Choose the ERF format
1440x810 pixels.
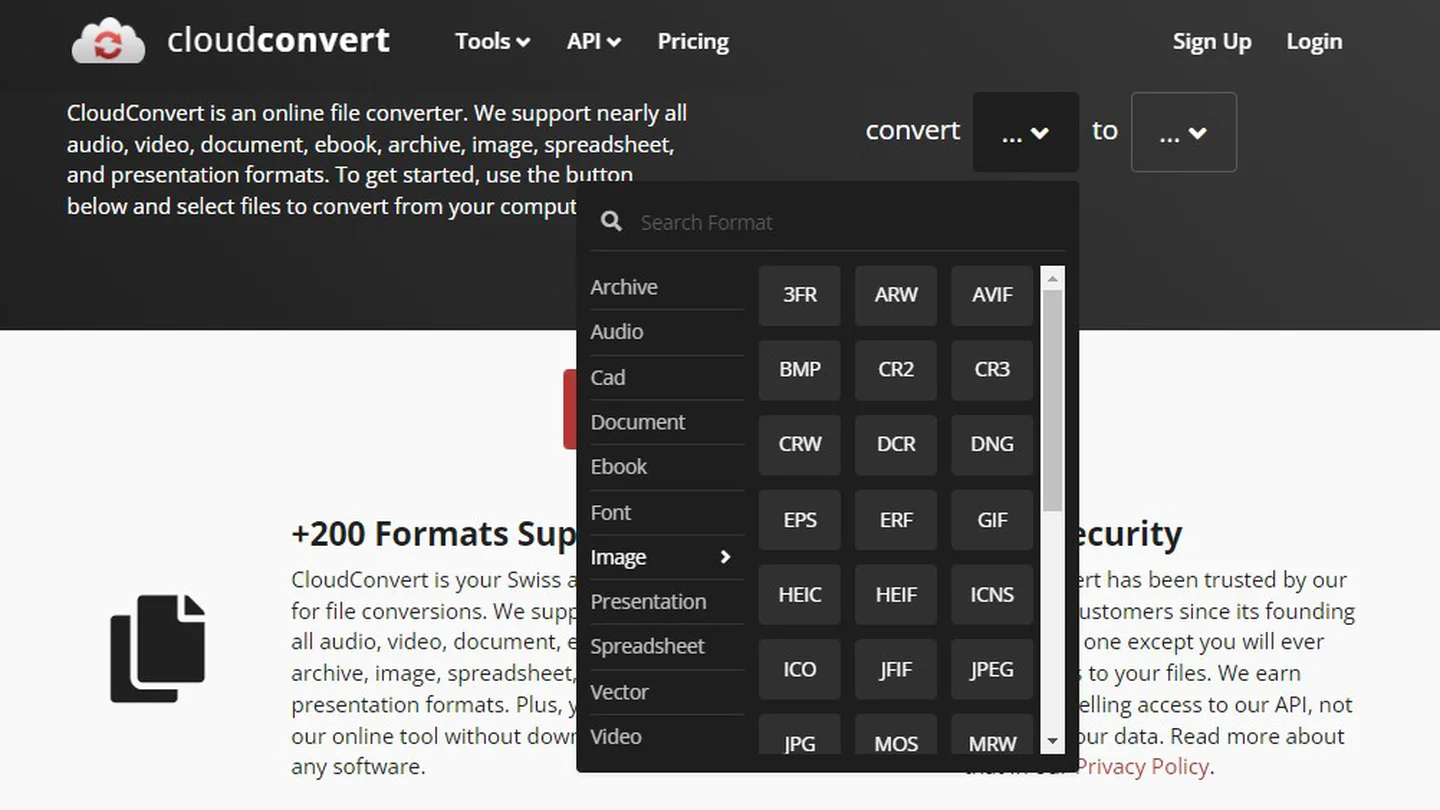pos(896,520)
